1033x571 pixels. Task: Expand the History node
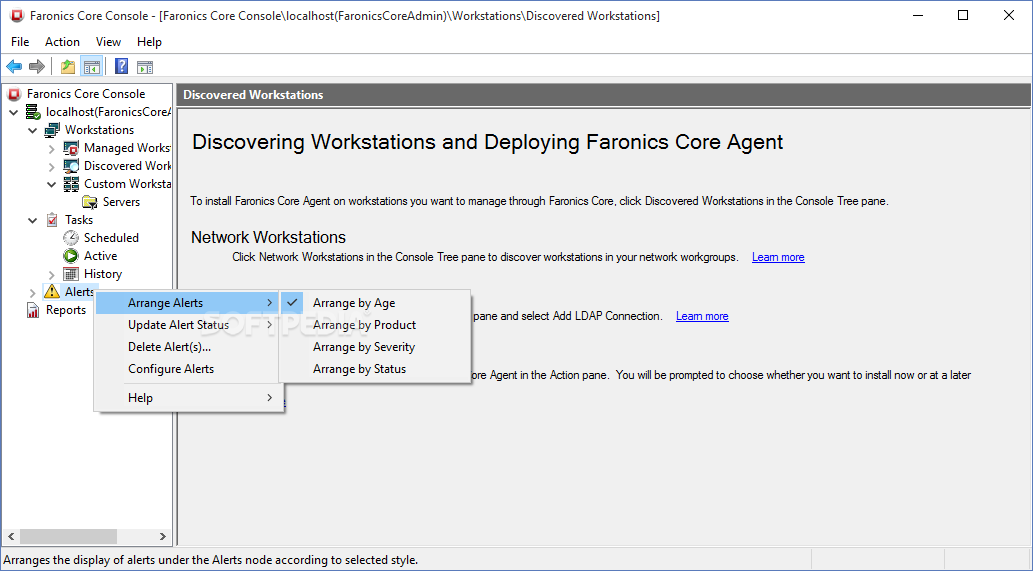click(52, 274)
